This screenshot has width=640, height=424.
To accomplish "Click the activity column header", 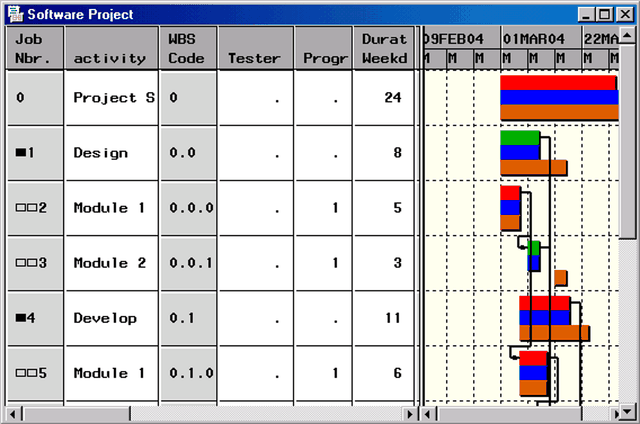I will click(110, 48).
